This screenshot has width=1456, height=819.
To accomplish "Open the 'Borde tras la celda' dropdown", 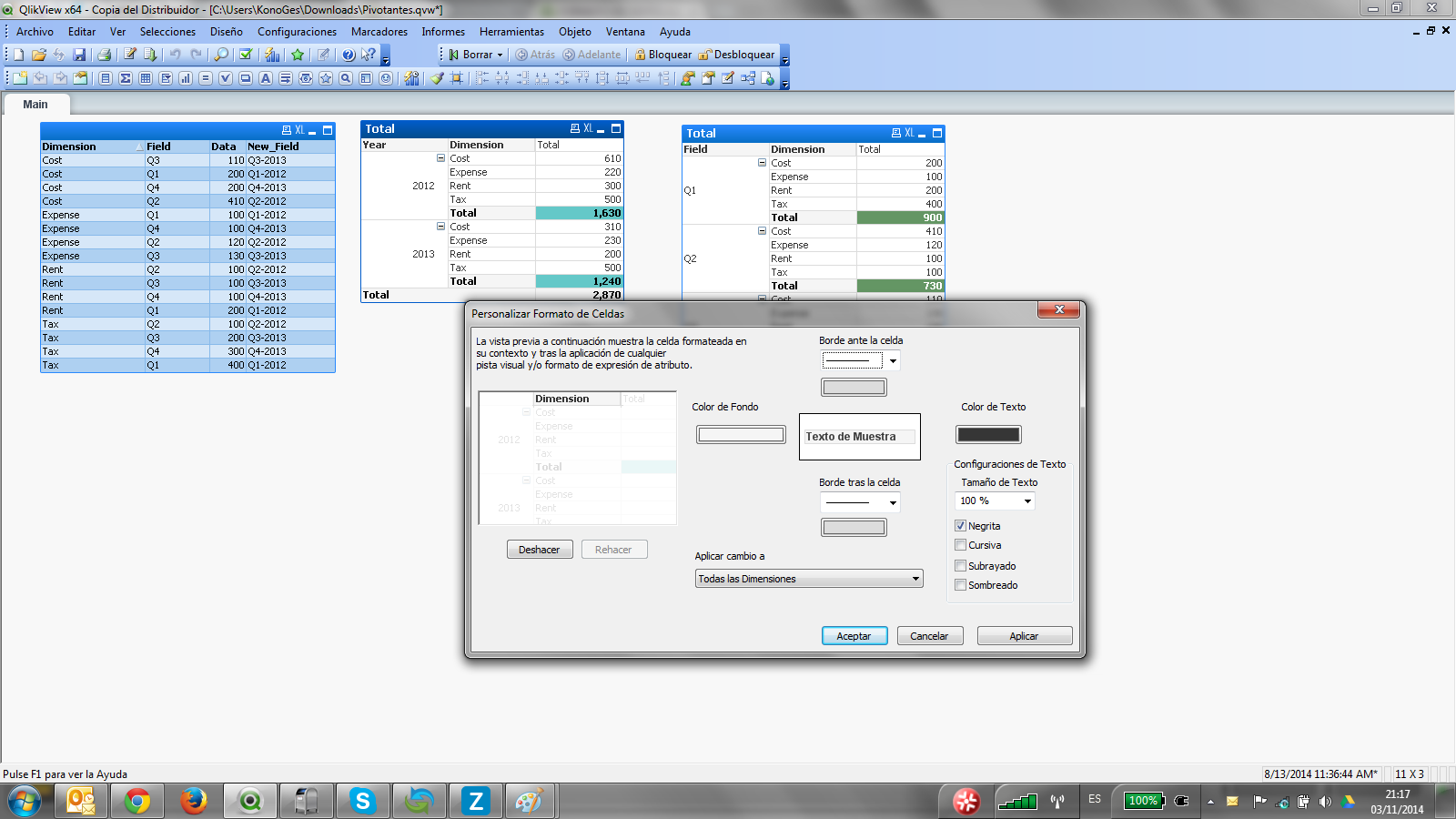I will tap(893, 502).
